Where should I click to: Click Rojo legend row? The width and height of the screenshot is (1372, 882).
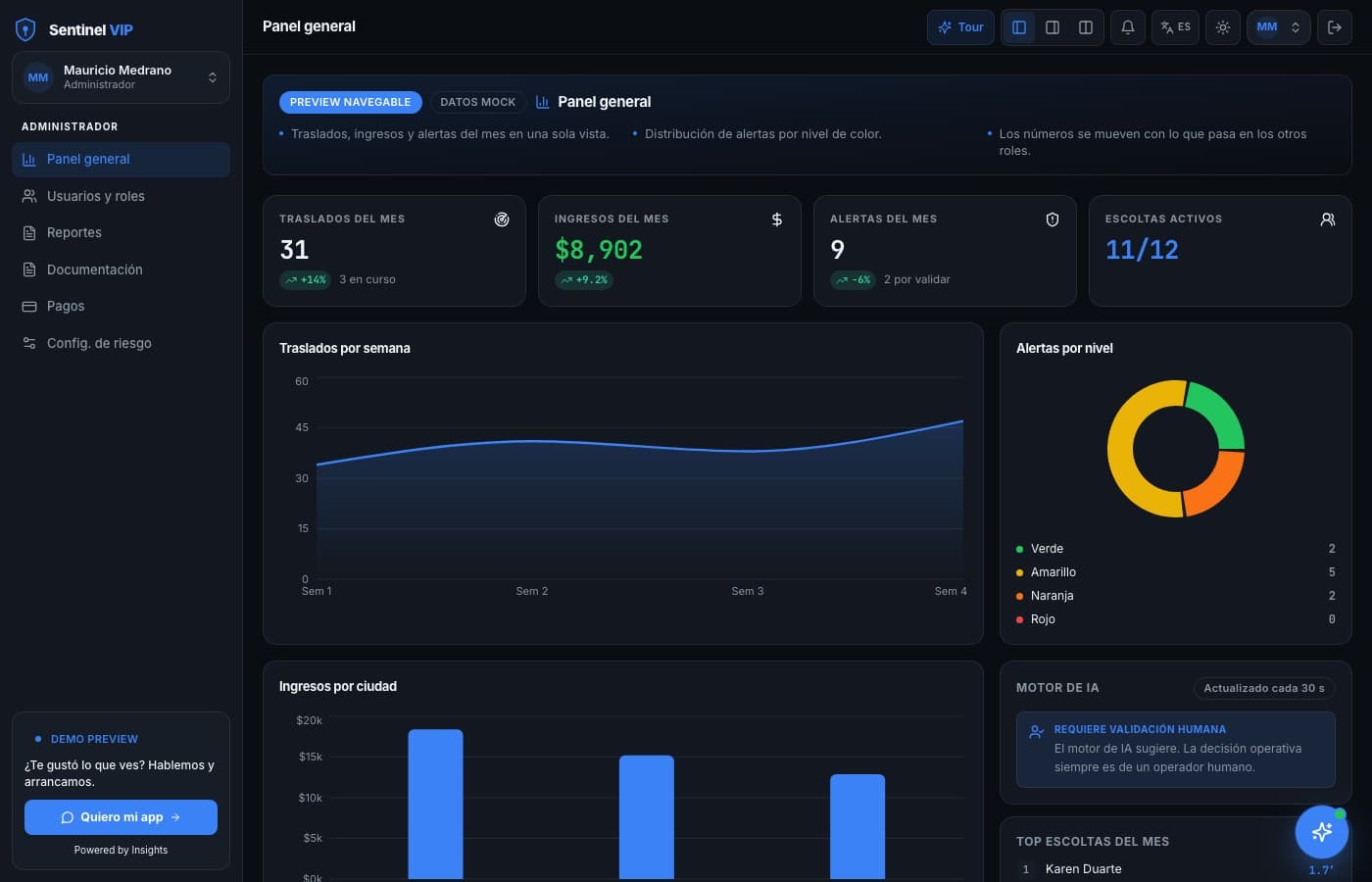coord(1175,619)
